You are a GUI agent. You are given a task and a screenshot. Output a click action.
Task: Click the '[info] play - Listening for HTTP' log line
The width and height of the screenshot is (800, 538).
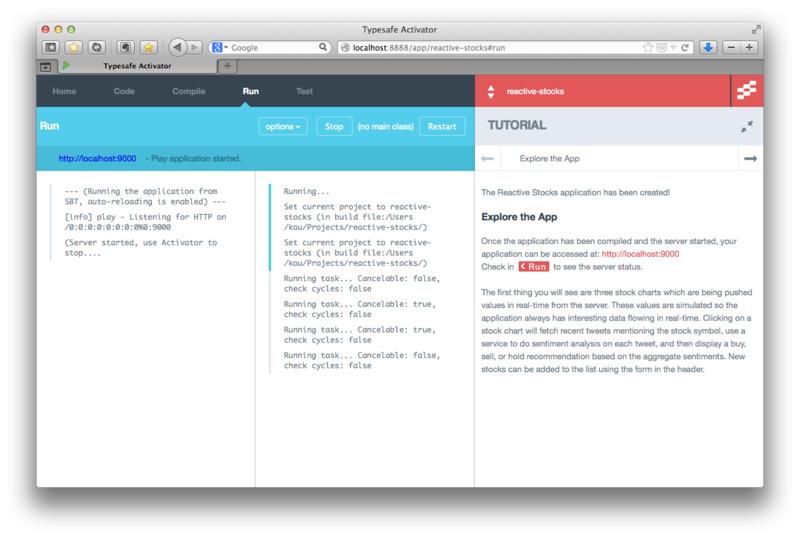145,222
